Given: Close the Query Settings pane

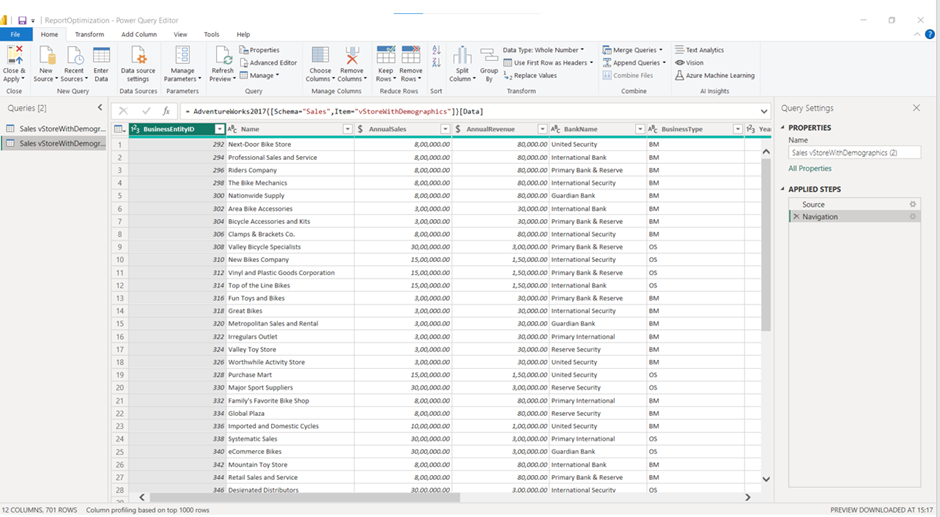Looking at the screenshot, I should (x=916, y=108).
